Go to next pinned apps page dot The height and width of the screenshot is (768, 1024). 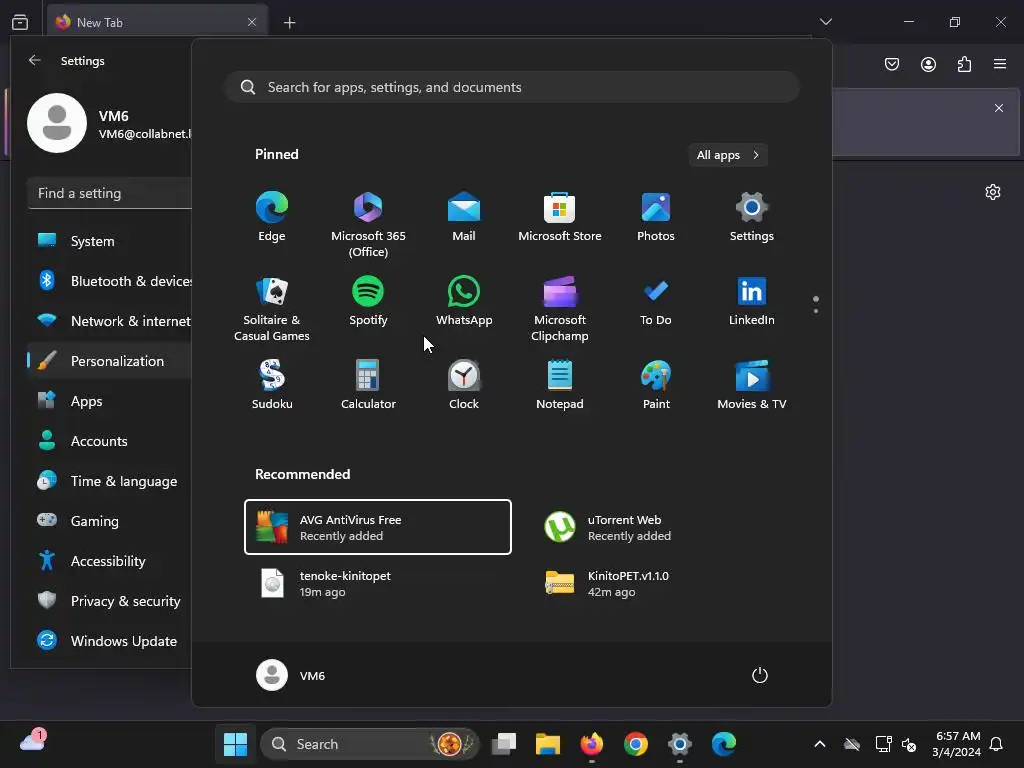point(816,311)
